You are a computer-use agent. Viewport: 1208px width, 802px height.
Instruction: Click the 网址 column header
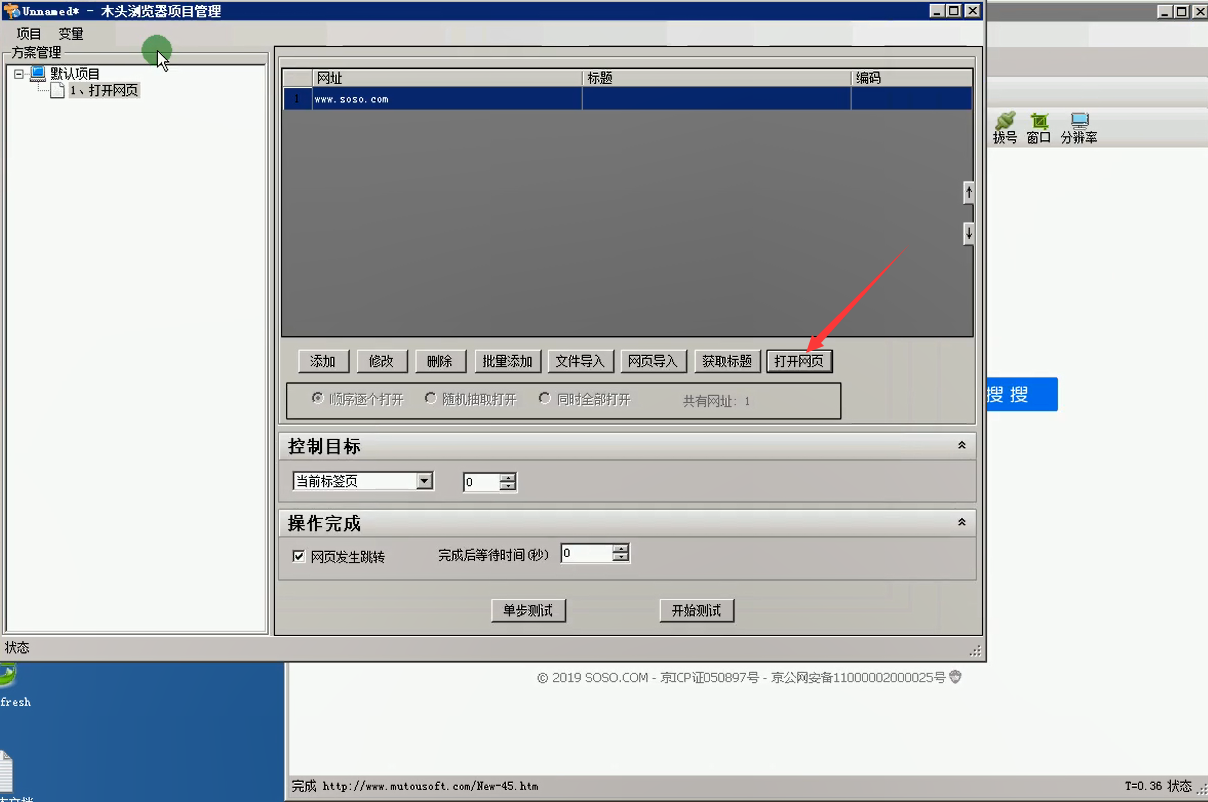(447, 78)
